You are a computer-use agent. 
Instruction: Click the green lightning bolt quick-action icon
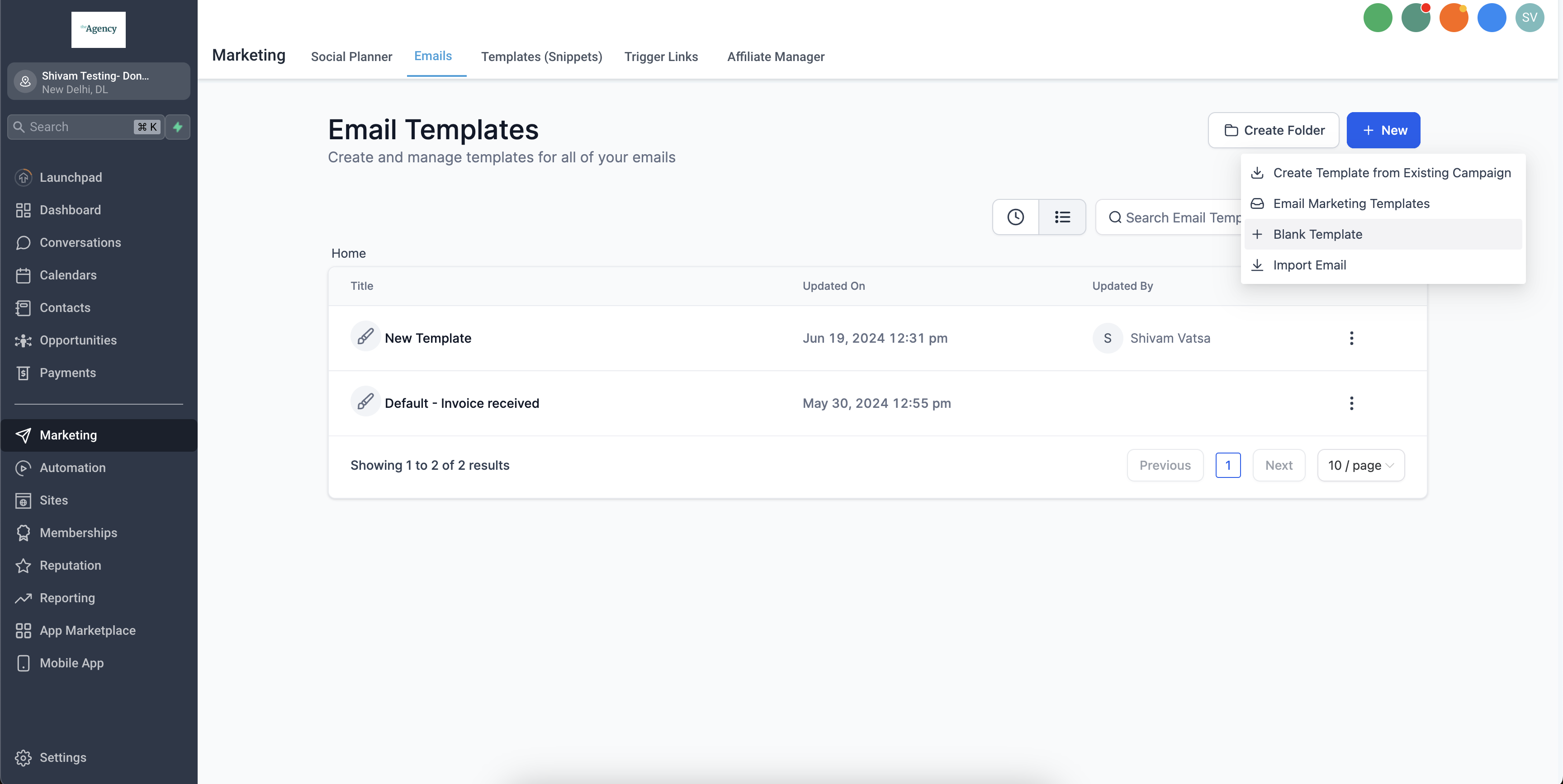coord(178,127)
